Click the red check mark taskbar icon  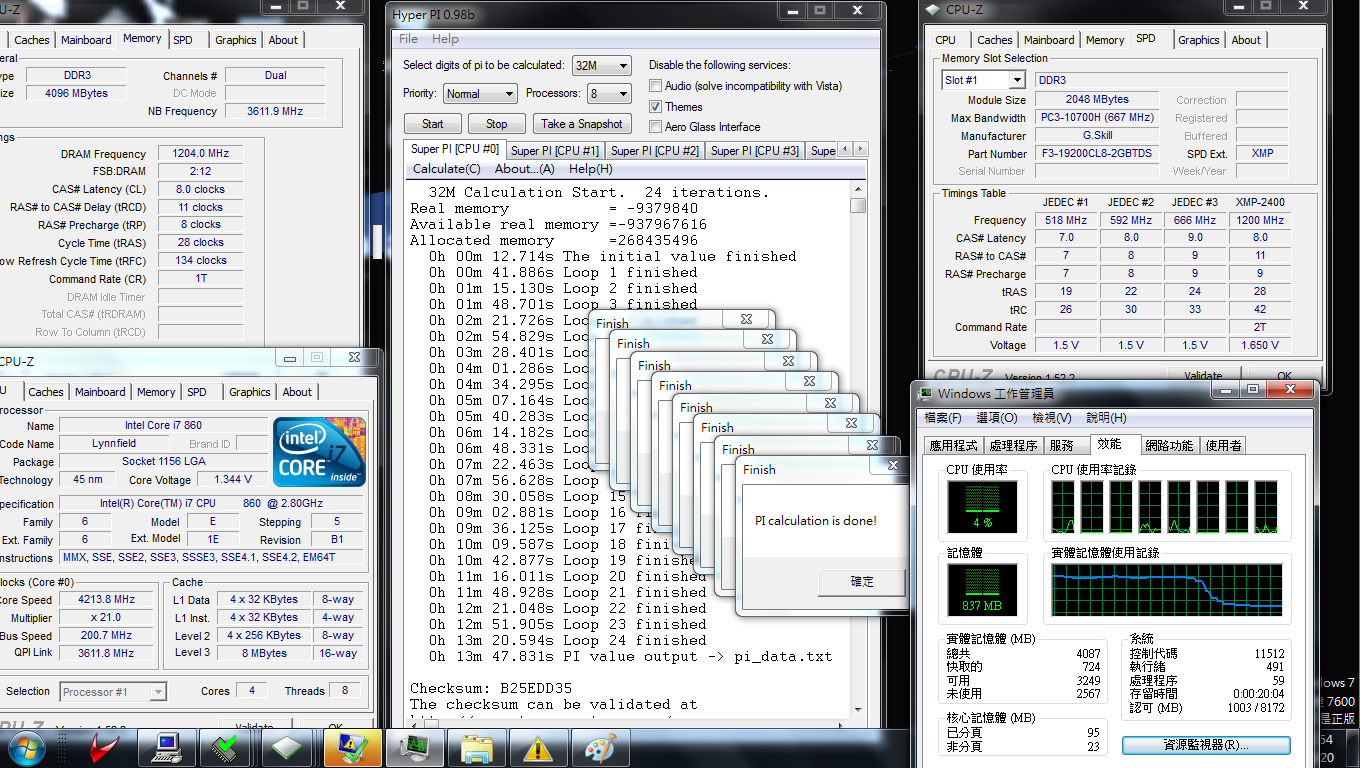click(104, 748)
